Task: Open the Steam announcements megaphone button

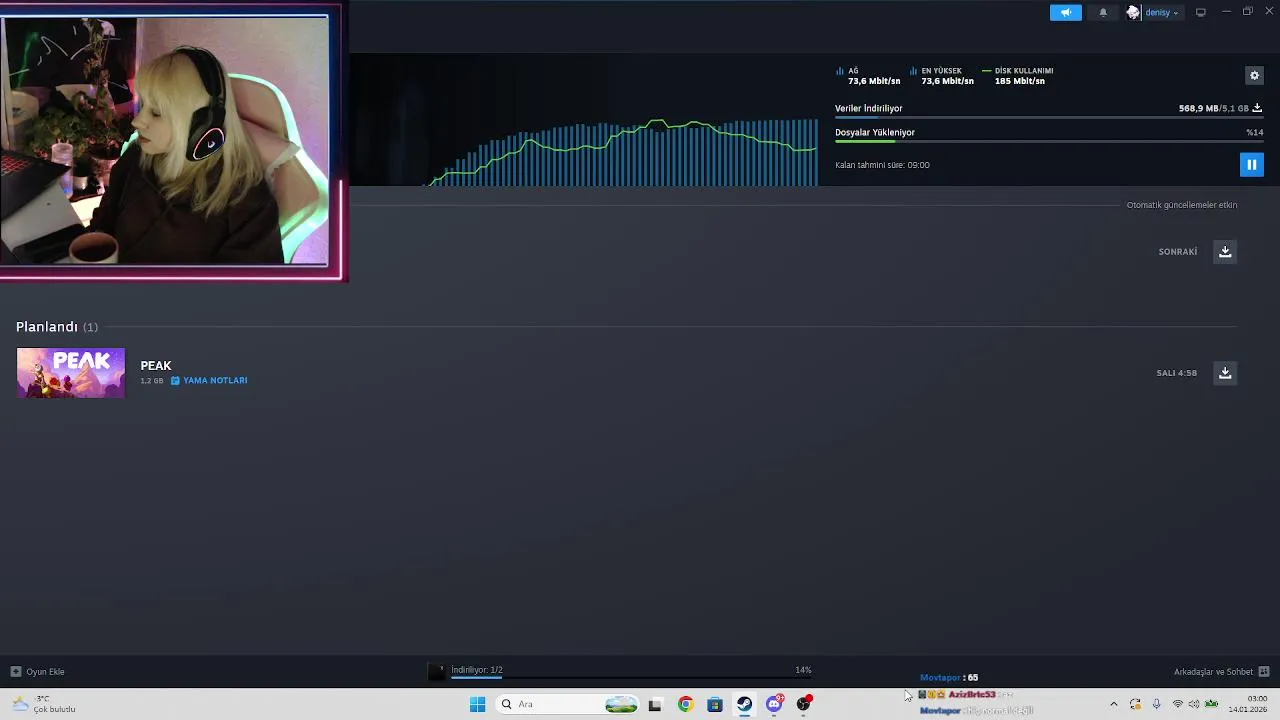Action: pos(1065,12)
